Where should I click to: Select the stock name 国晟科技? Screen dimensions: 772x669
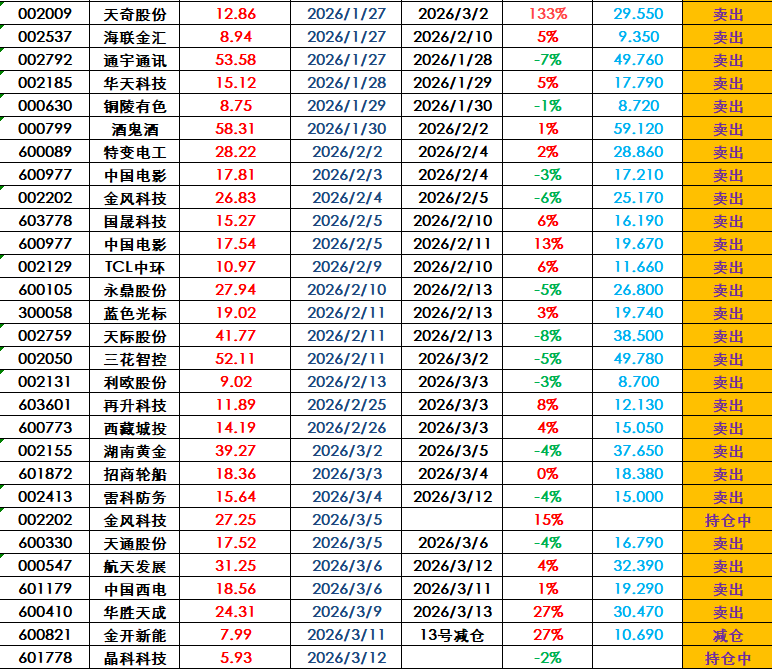pyautogui.click(x=135, y=222)
